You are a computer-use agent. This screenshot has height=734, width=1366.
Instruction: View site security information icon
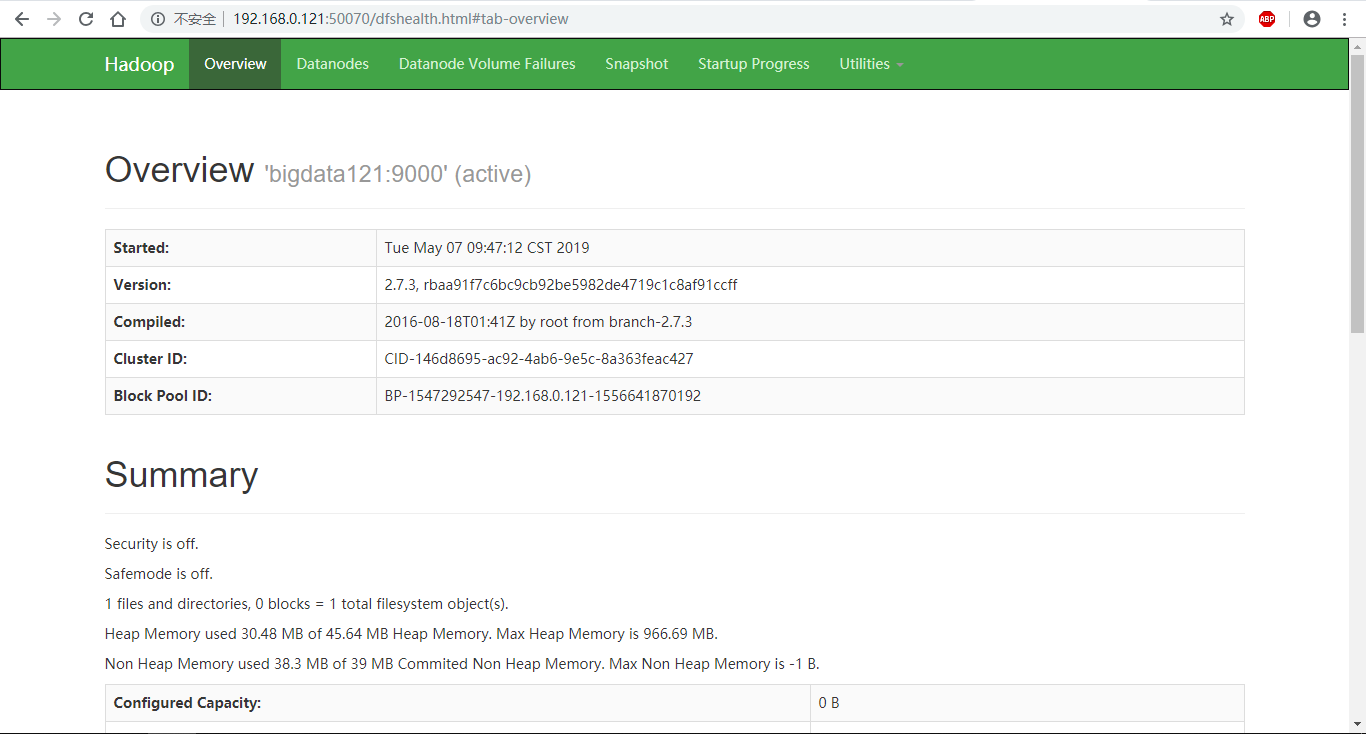(x=157, y=19)
